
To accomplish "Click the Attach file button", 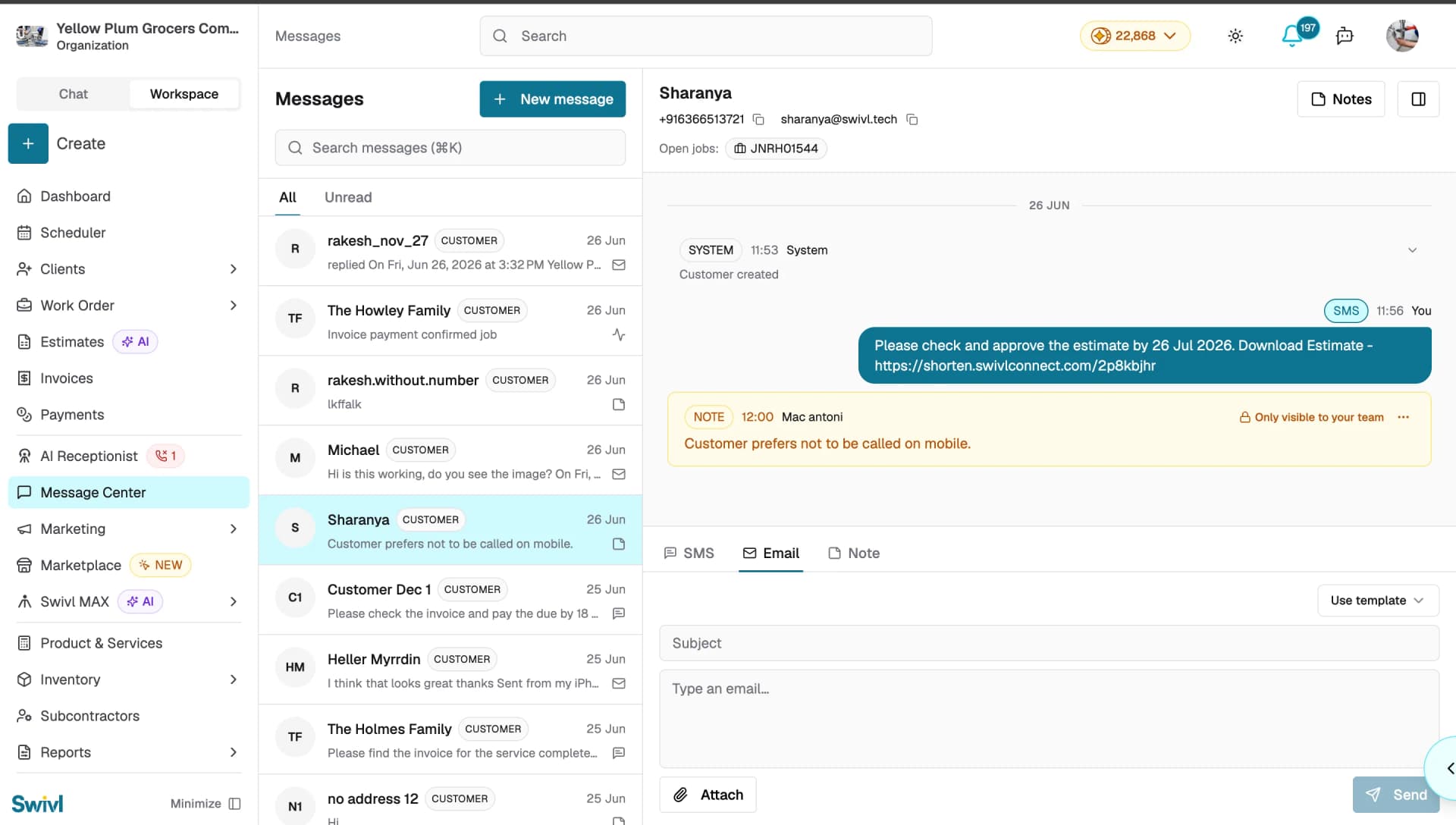I will click(x=708, y=795).
